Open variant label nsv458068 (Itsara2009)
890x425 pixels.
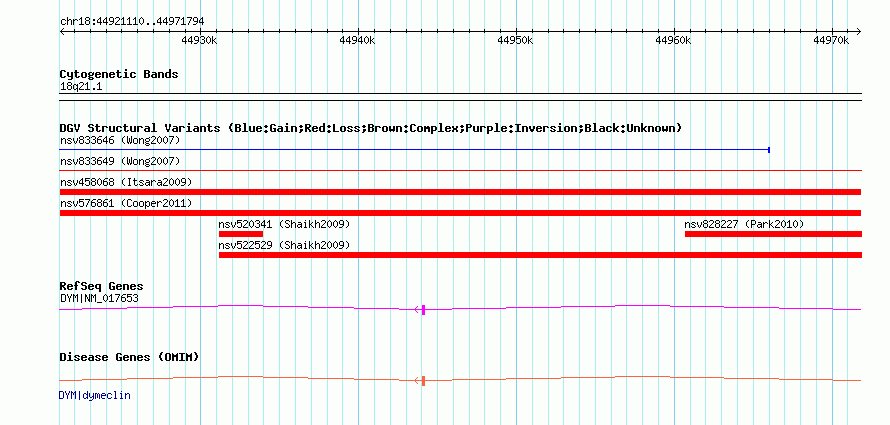pyautogui.click(x=126, y=183)
